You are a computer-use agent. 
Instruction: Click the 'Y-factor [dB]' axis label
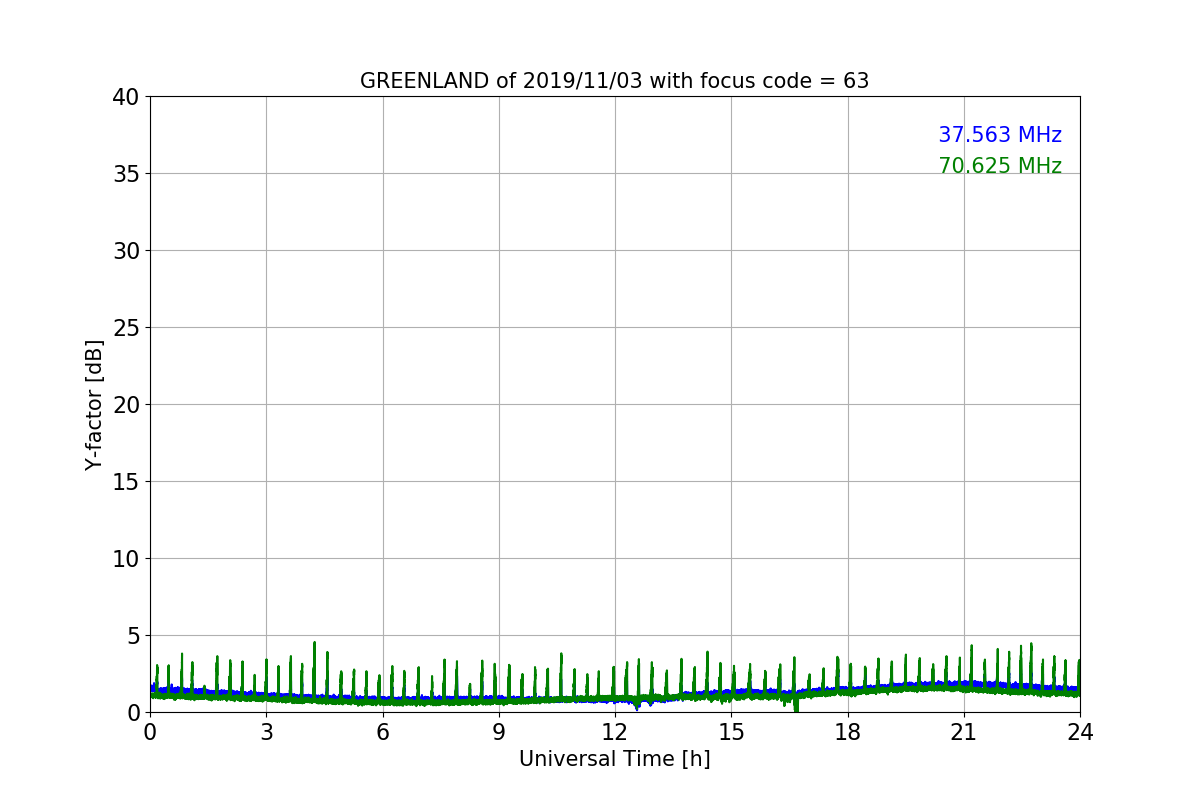(x=94, y=404)
